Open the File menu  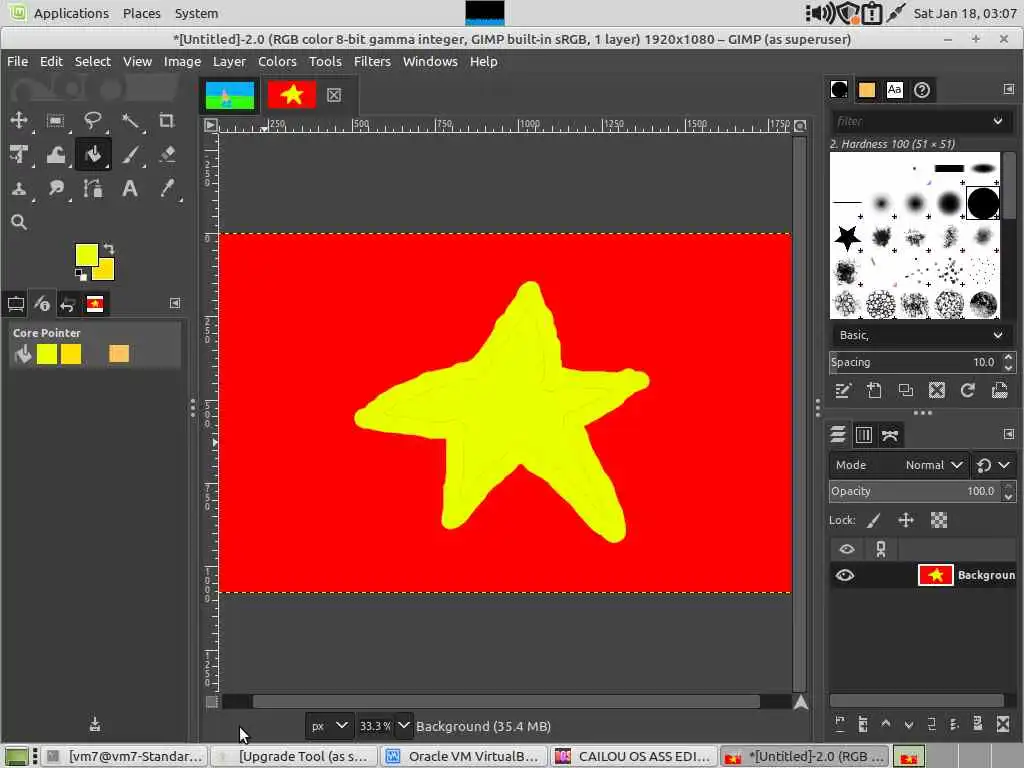tap(18, 61)
